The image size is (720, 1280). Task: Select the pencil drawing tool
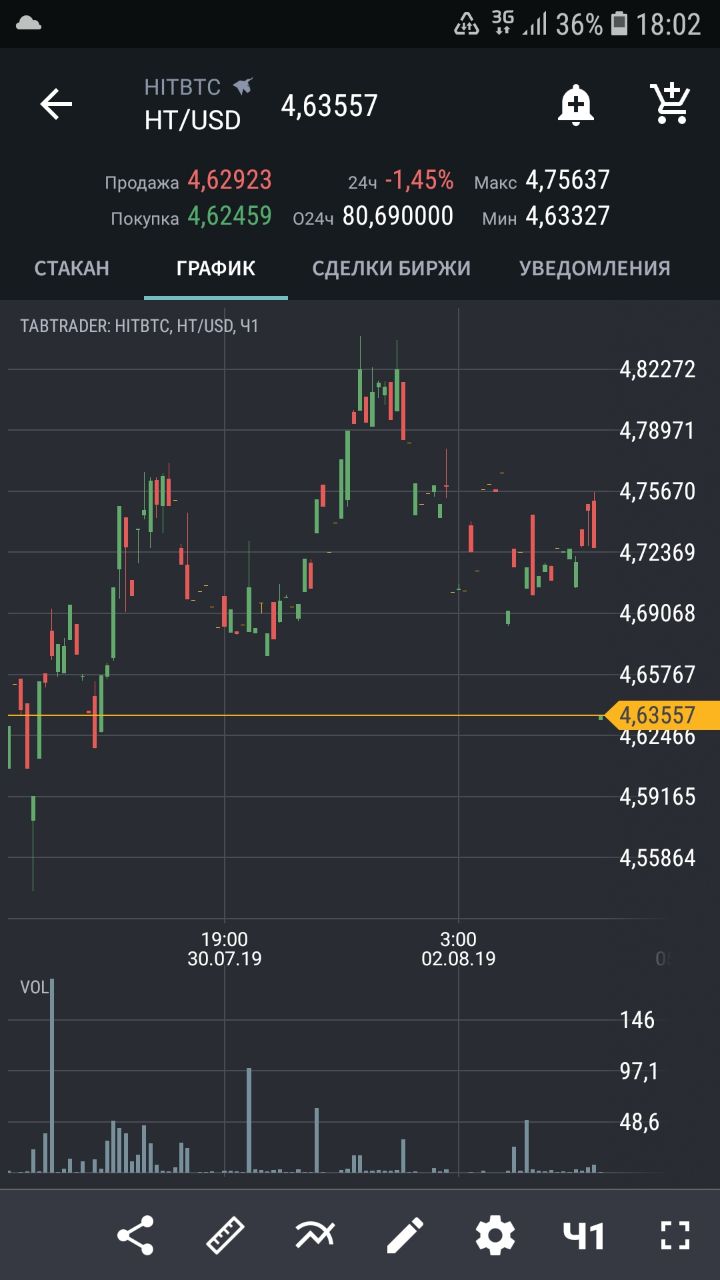(x=405, y=1236)
